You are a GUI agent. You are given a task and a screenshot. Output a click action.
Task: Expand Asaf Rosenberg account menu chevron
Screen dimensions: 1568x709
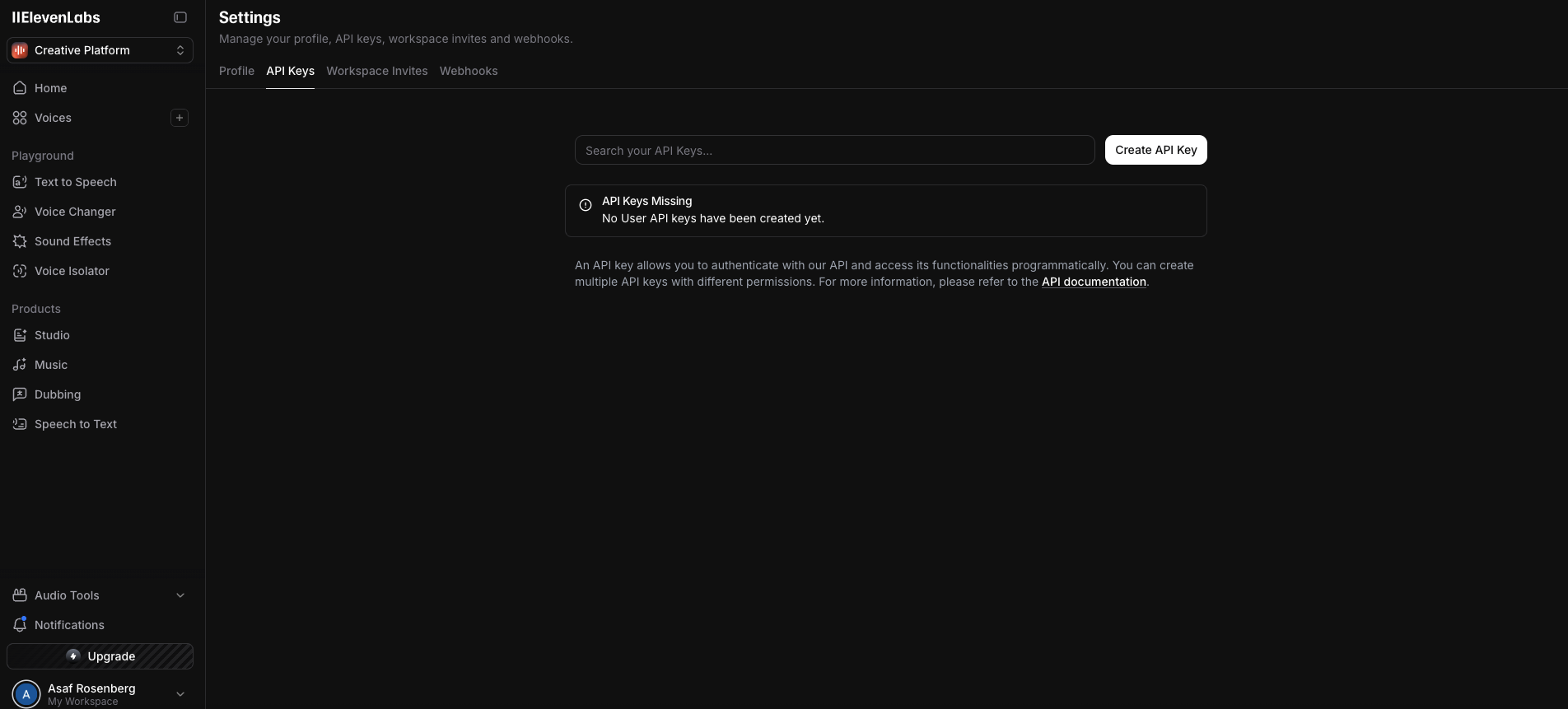tap(180, 694)
